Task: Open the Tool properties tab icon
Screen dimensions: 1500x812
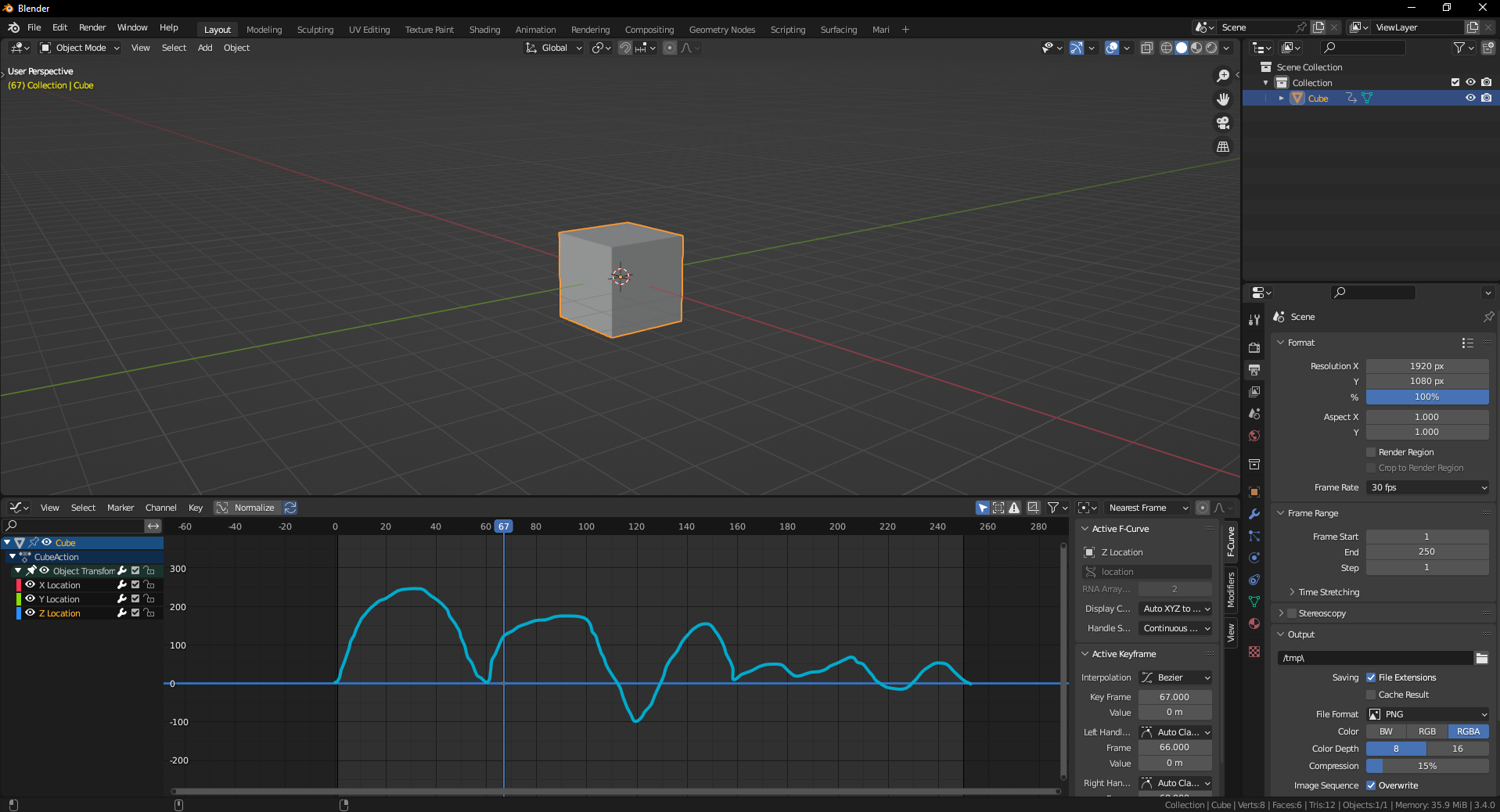Action: [1254, 319]
